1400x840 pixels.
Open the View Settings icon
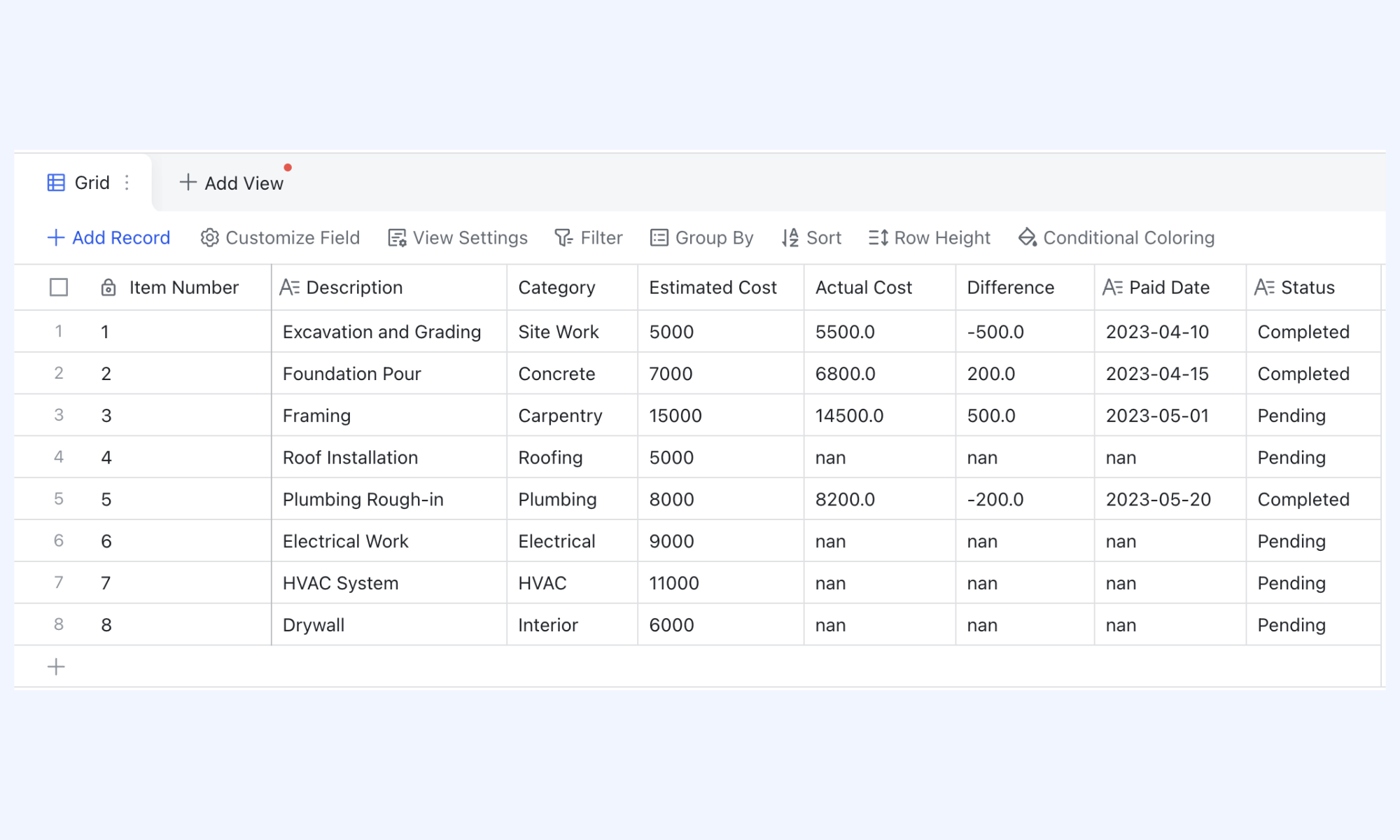[x=397, y=238]
